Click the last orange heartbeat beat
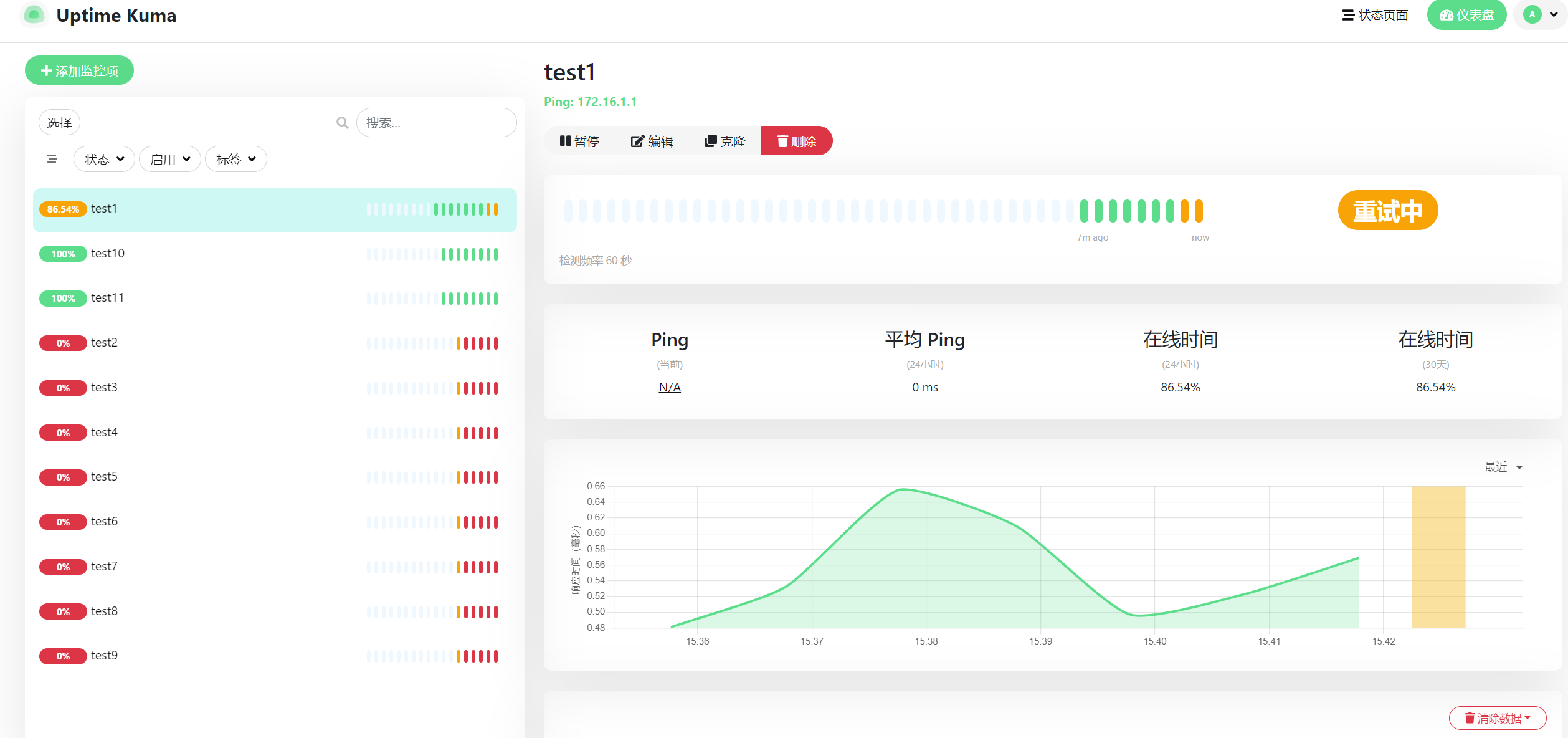This screenshot has height=738, width=1568. pos(1199,211)
